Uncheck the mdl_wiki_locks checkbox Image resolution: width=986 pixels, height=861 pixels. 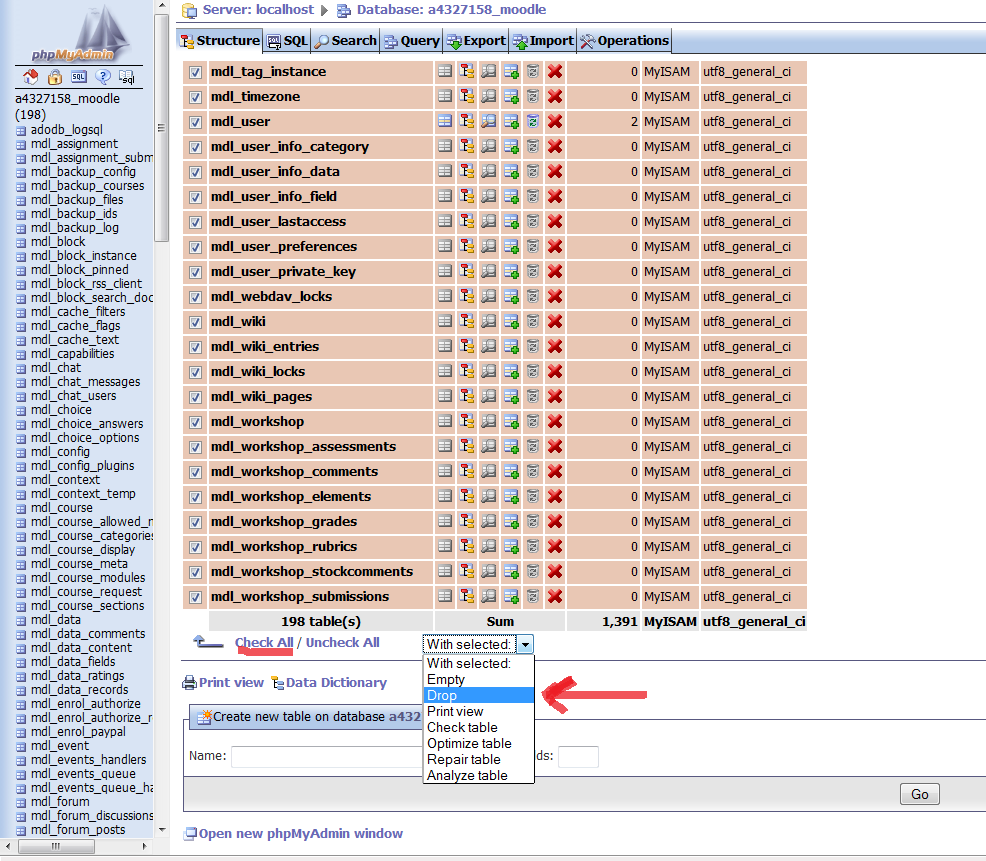click(x=196, y=372)
